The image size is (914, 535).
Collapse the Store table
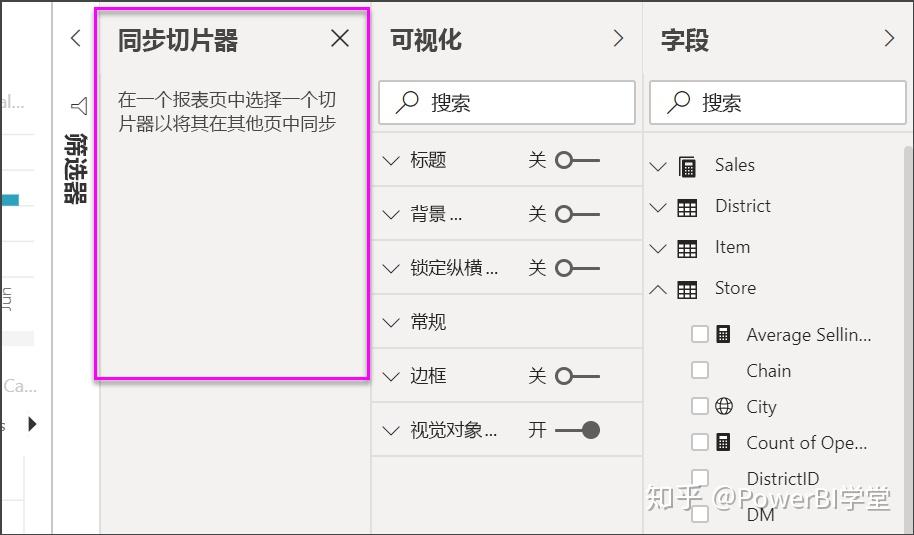[658, 289]
